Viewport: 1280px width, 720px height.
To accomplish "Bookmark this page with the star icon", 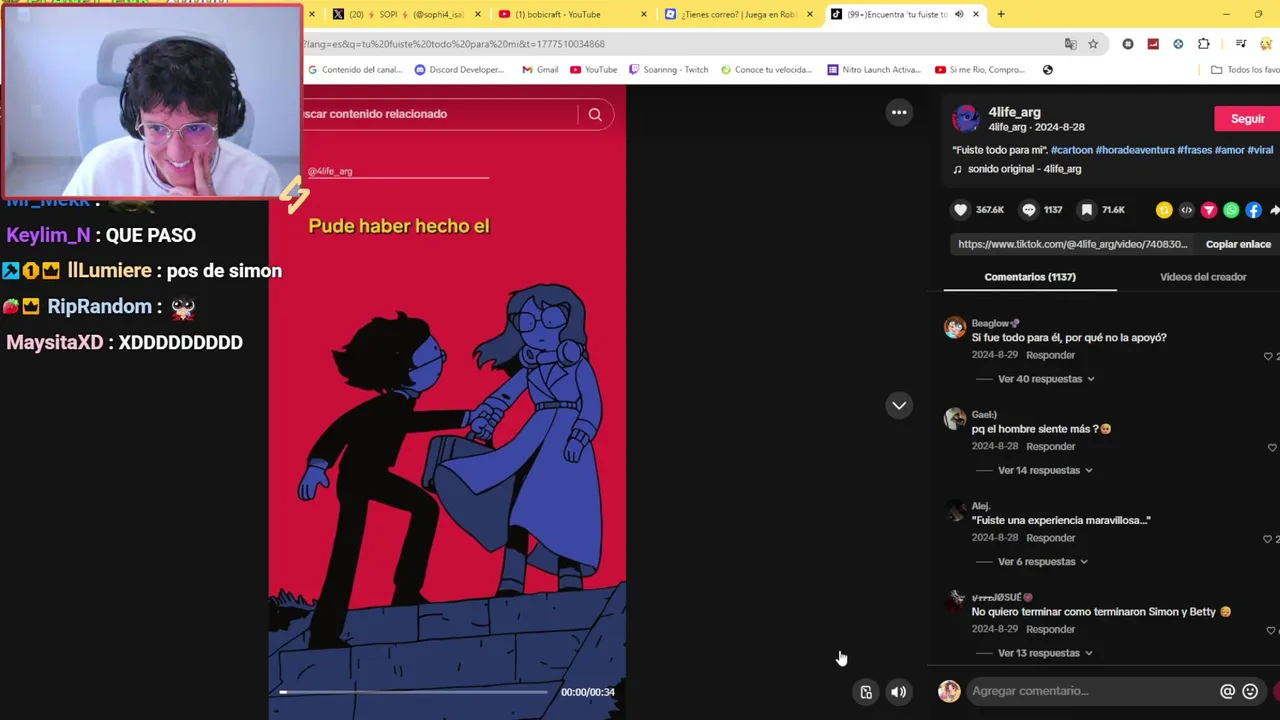I will pyautogui.click(x=1093, y=44).
